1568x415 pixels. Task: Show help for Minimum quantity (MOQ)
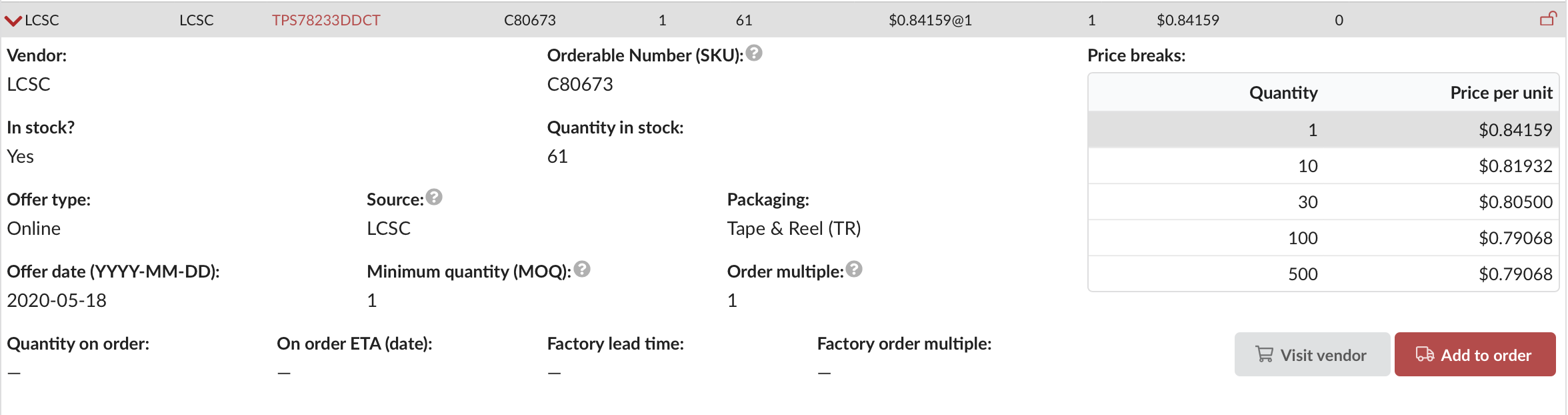[x=582, y=270]
